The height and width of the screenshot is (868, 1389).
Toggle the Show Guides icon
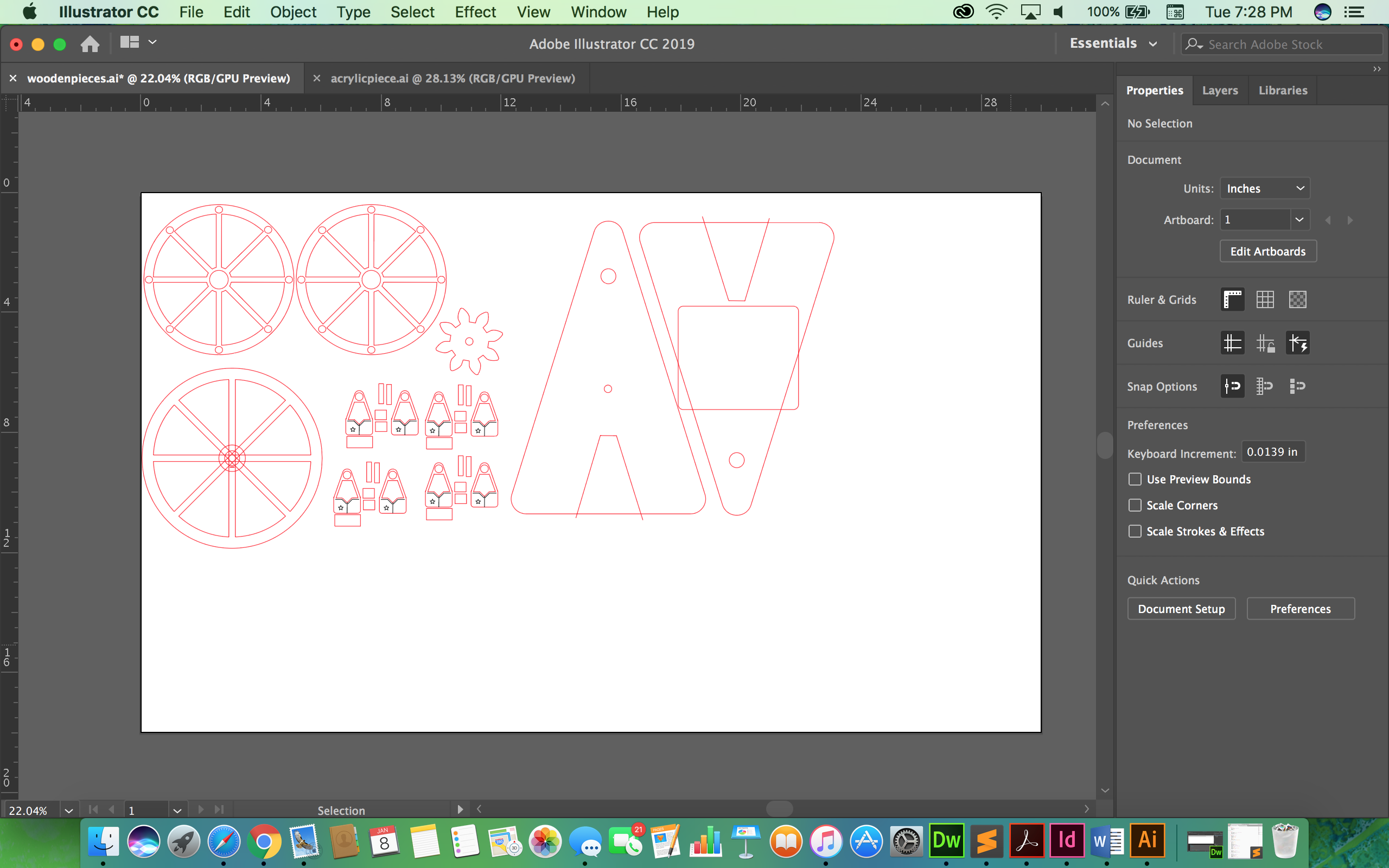coord(1232,343)
